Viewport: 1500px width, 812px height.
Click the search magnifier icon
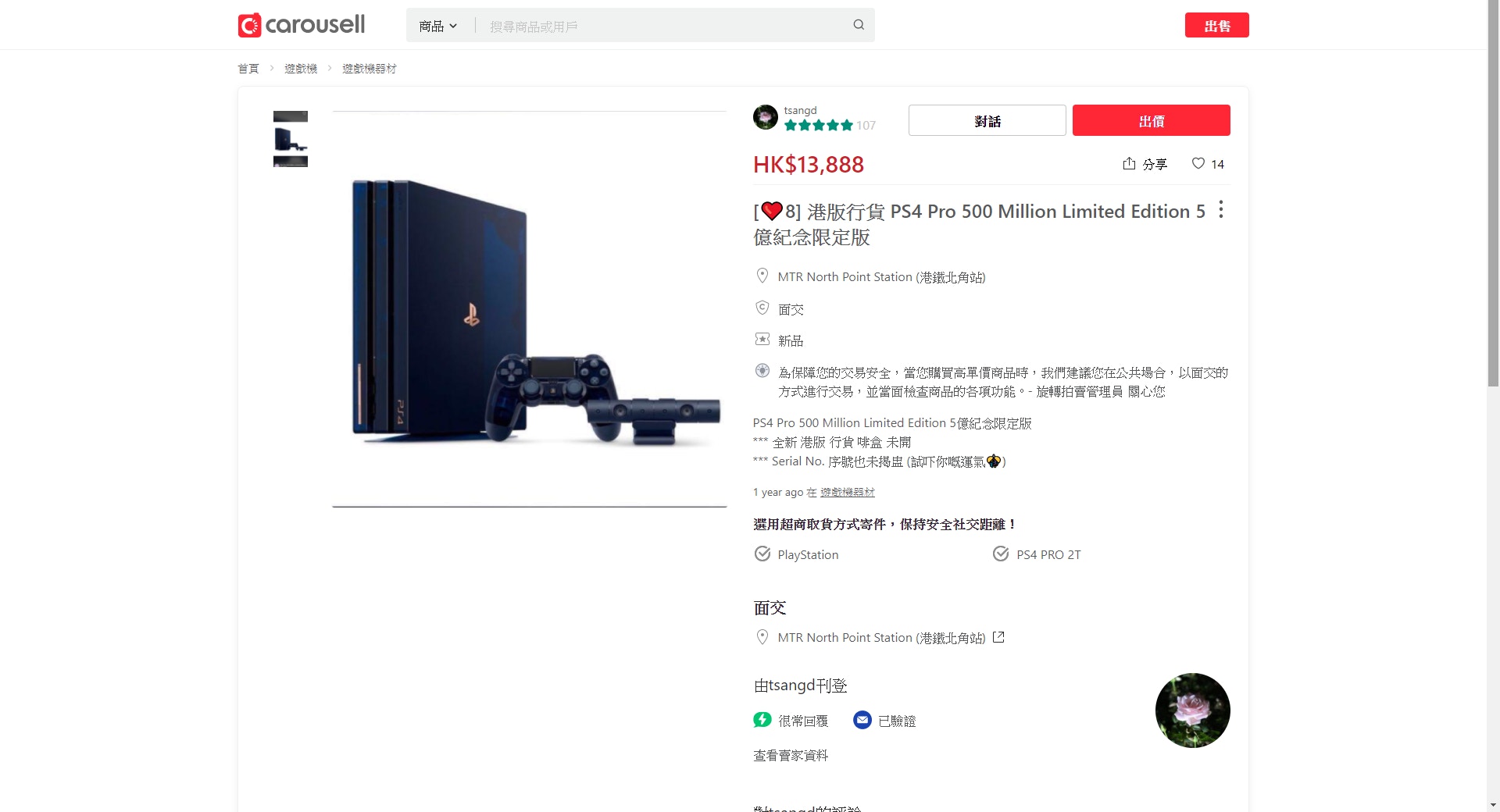(859, 25)
